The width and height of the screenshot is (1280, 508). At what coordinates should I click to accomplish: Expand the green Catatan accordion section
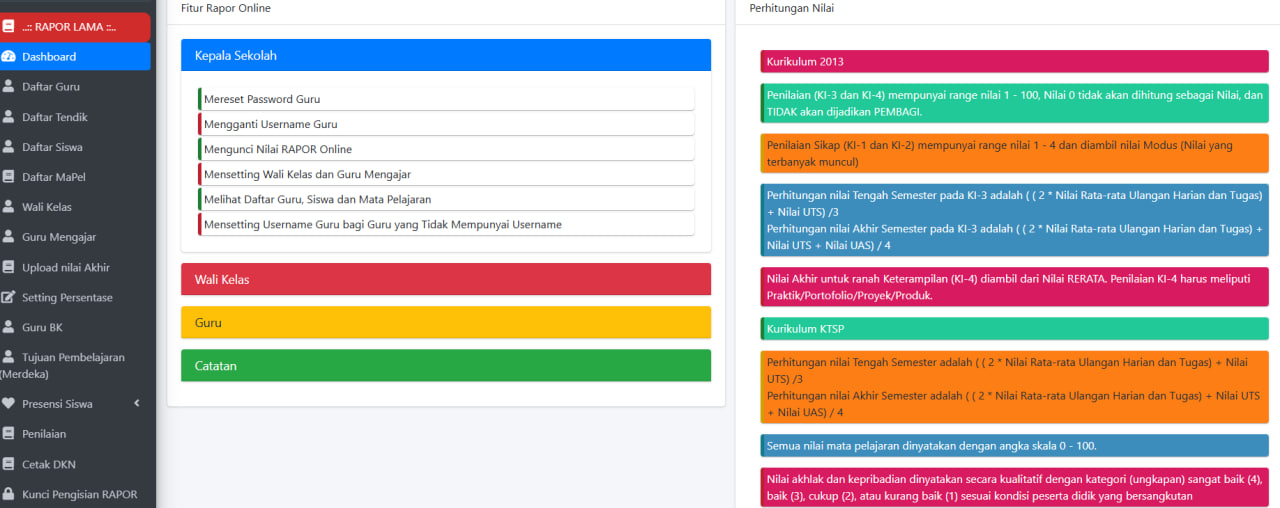[446, 366]
